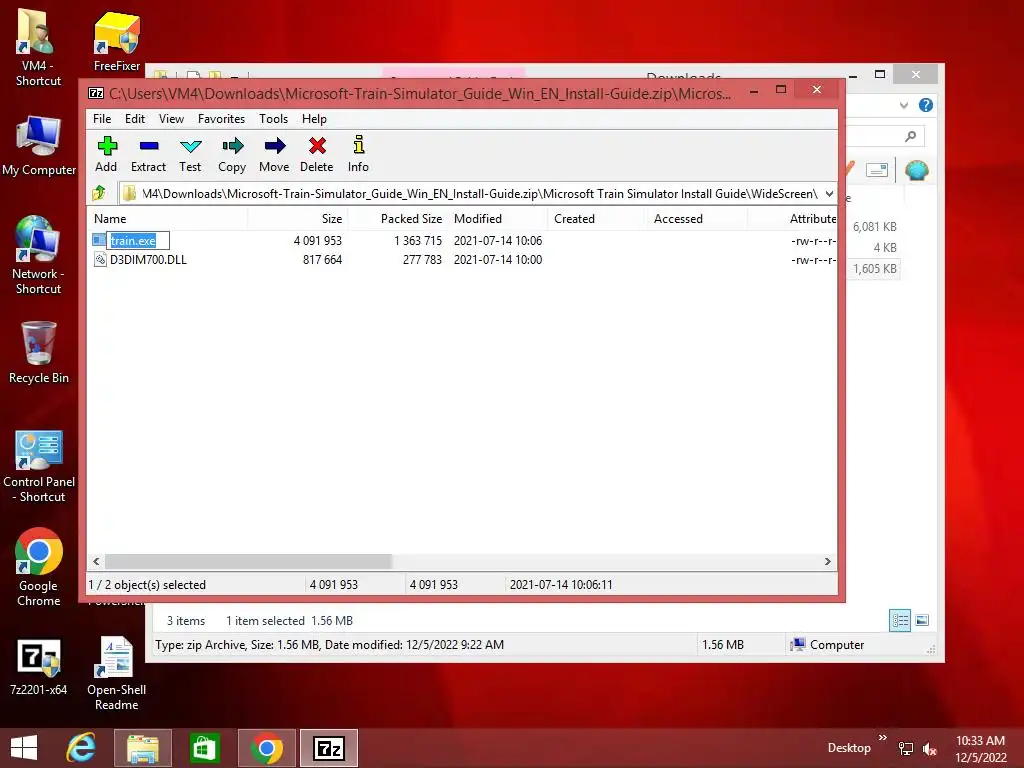
Task: Click the 1,605 KB entry in the Downloads window
Action: click(x=874, y=268)
